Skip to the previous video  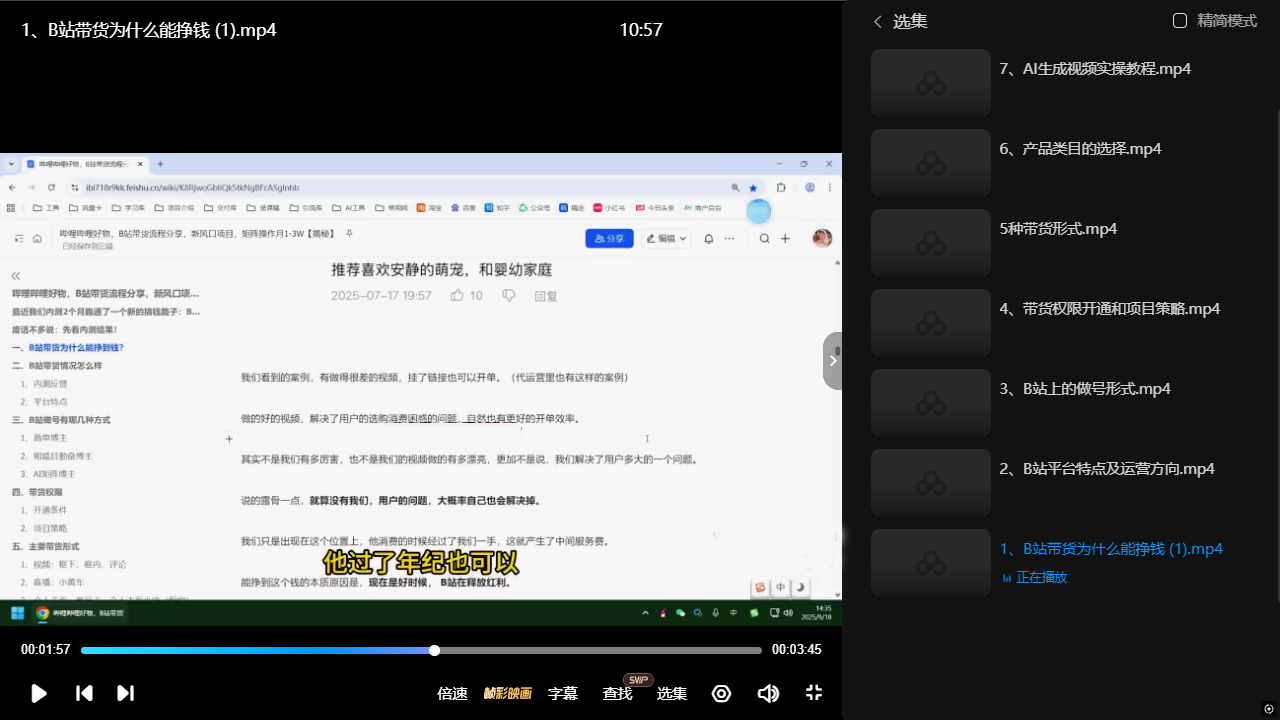pyautogui.click(x=85, y=693)
